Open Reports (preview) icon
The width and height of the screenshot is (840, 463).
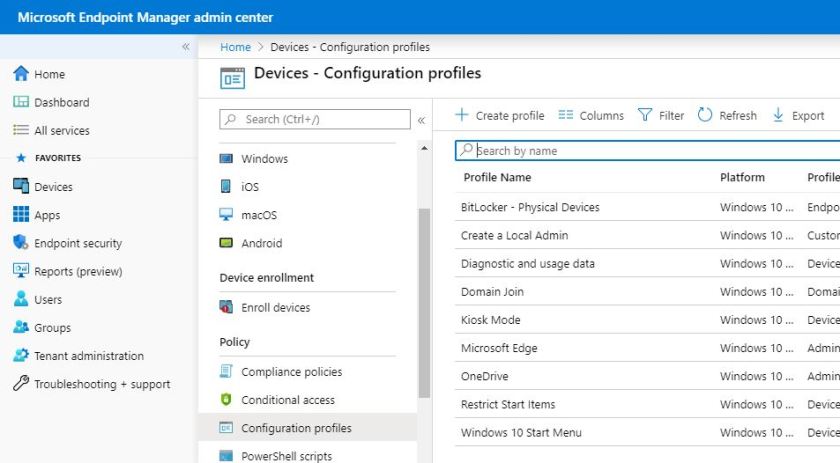20,271
